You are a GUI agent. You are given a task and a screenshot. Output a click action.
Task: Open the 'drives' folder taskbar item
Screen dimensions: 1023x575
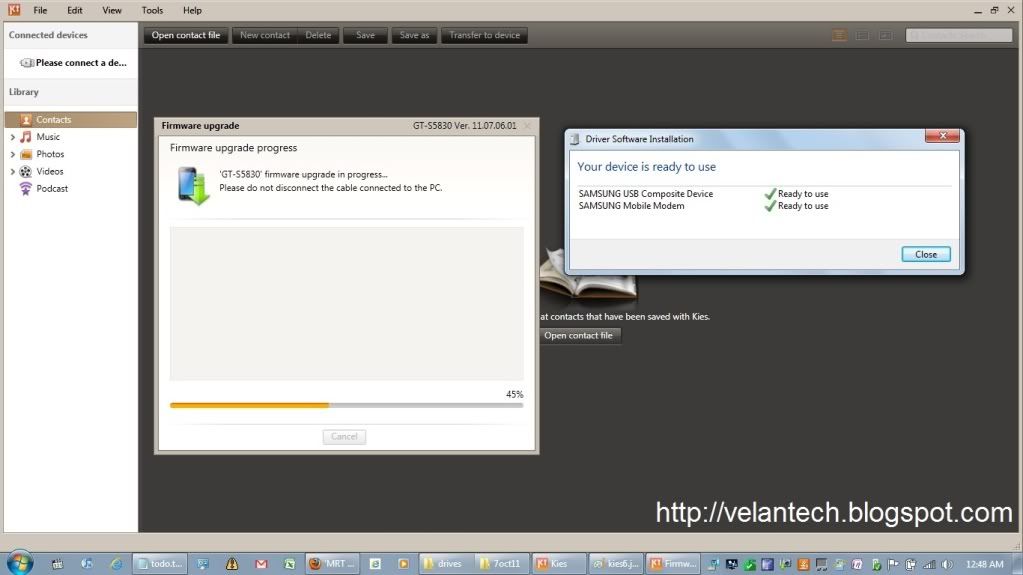coord(446,564)
